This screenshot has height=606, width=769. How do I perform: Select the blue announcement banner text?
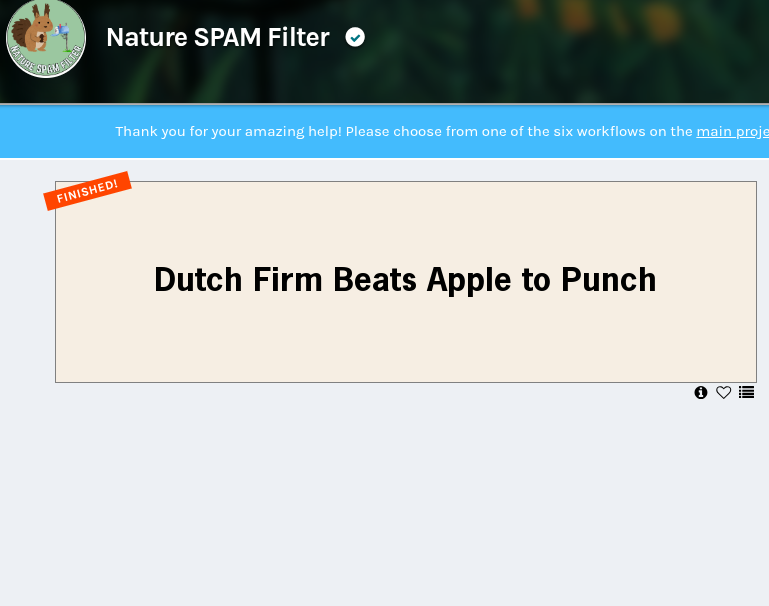click(x=442, y=131)
